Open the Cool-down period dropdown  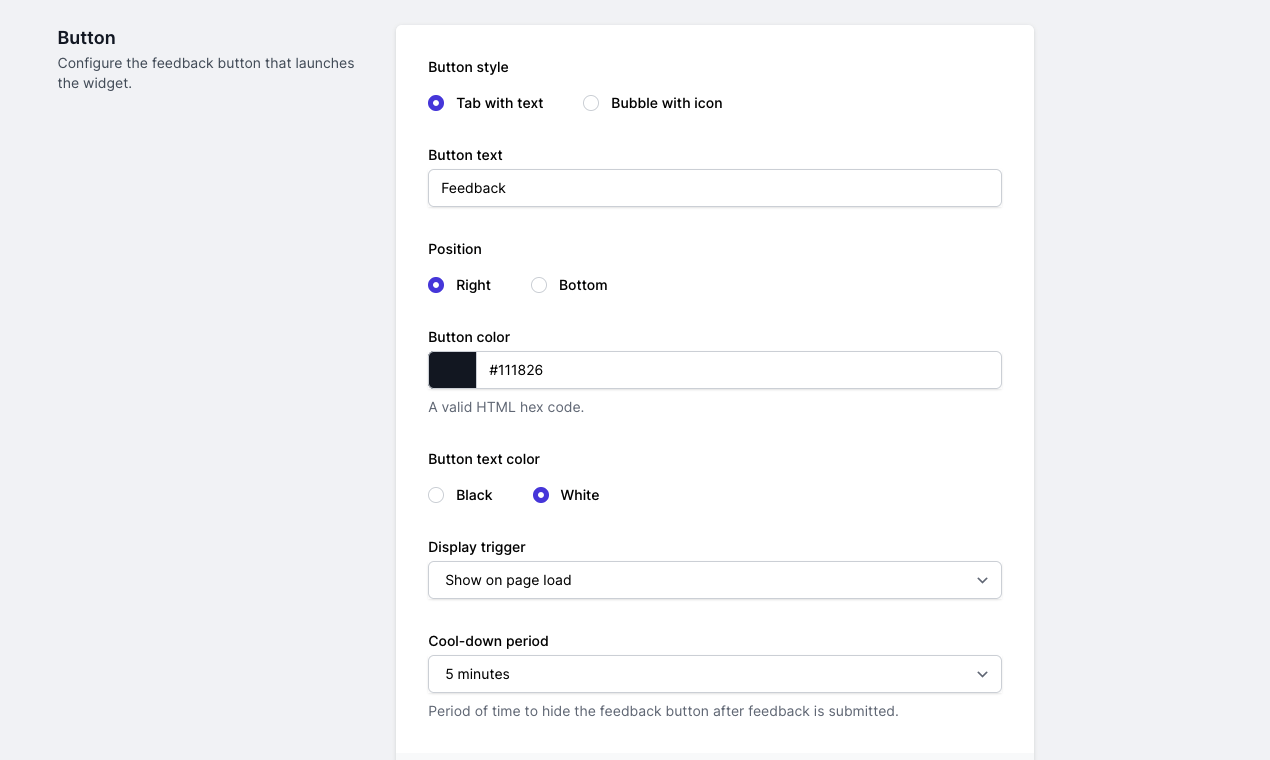click(714, 674)
